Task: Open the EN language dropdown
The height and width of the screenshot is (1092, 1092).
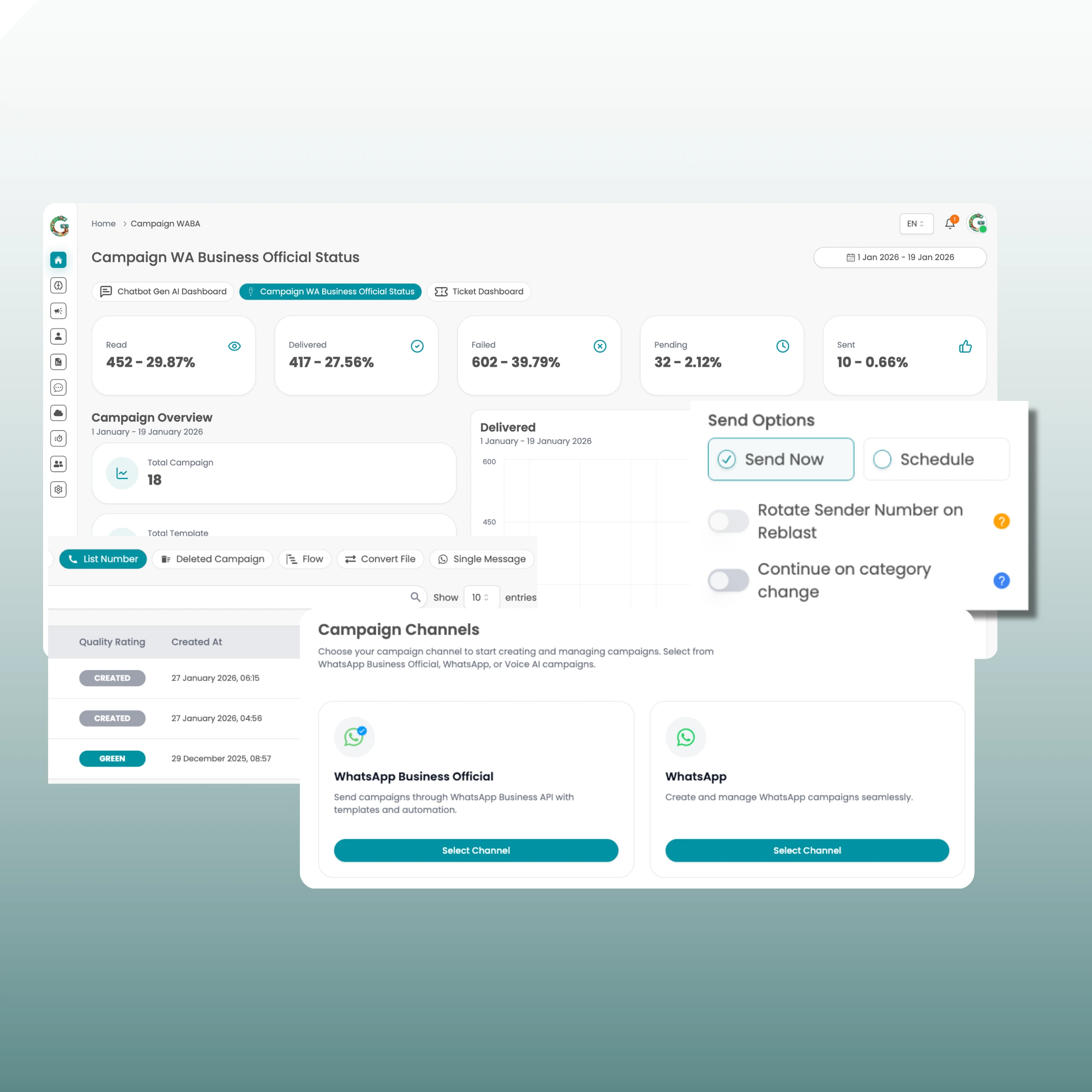Action: tap(916, 224)
